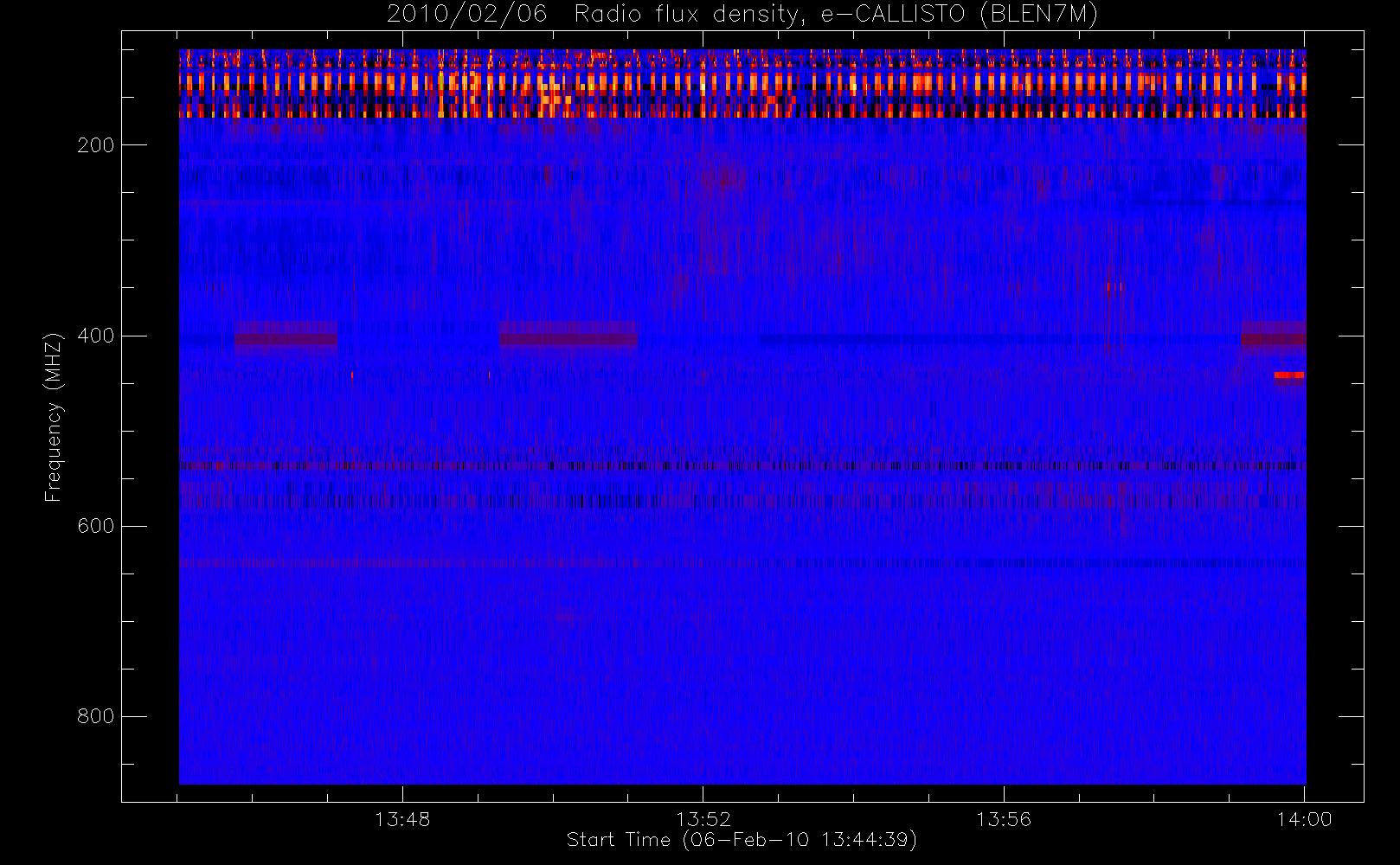Click the 'Start Time (06-Feb-10 13:44:39)' label
The width and height of the screenshot is (1400, 865).
pyautogui.click(x=742, y=840)
